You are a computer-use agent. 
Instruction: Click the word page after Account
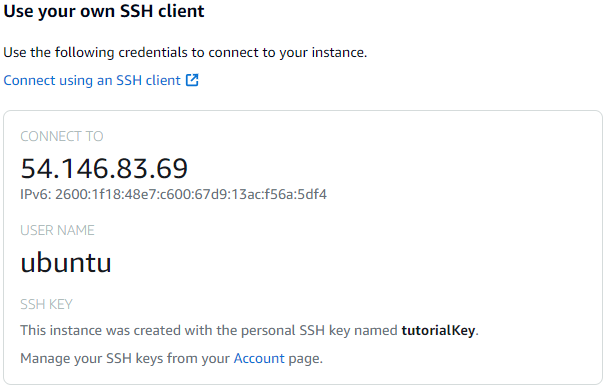pyautogui.click(x=306, y=359)
